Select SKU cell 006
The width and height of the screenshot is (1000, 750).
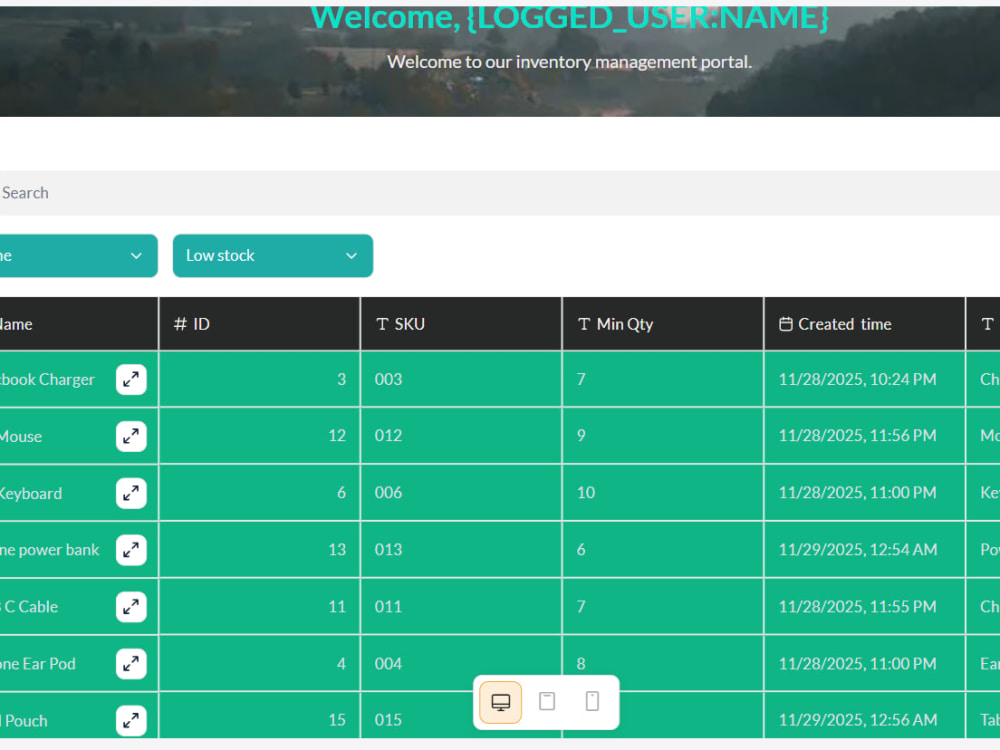pos(461,492)
